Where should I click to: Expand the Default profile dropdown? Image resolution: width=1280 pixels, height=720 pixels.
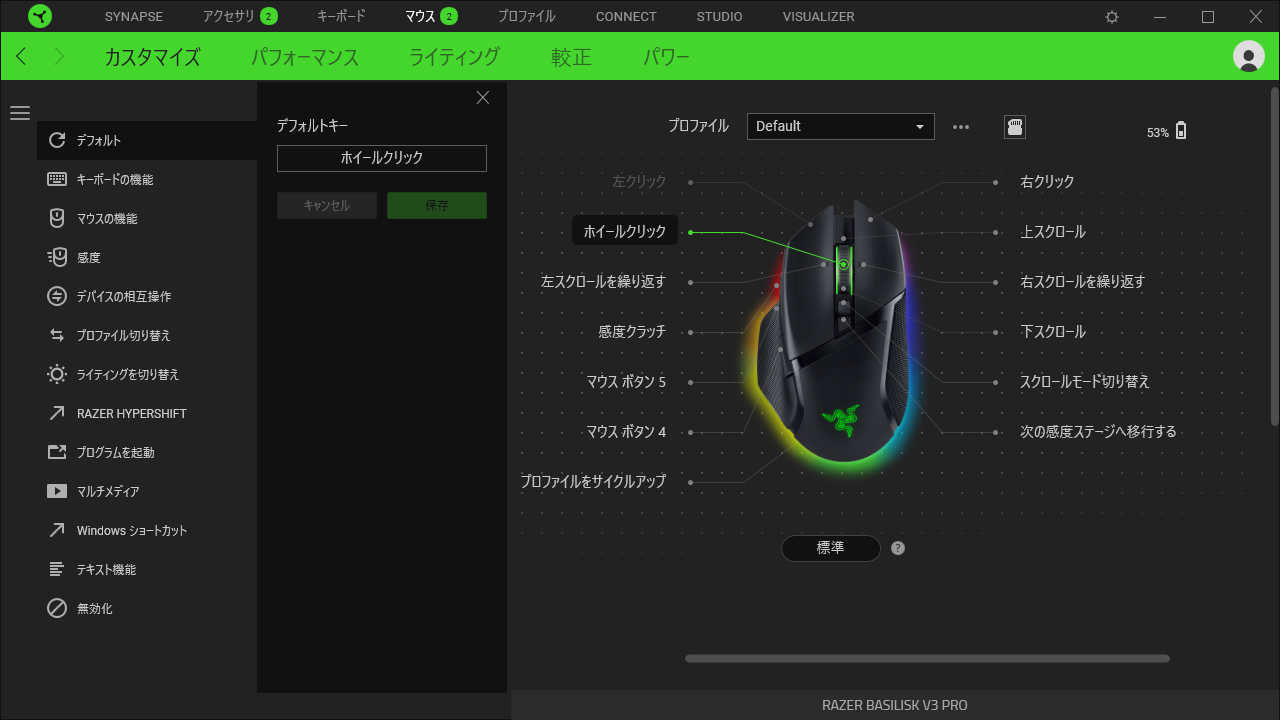[841, 126]
